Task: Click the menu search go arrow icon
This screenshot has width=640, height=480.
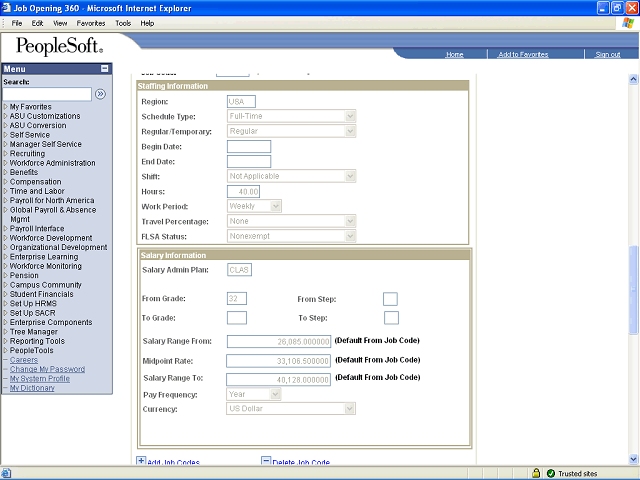Action: click(x=100, y=94)
